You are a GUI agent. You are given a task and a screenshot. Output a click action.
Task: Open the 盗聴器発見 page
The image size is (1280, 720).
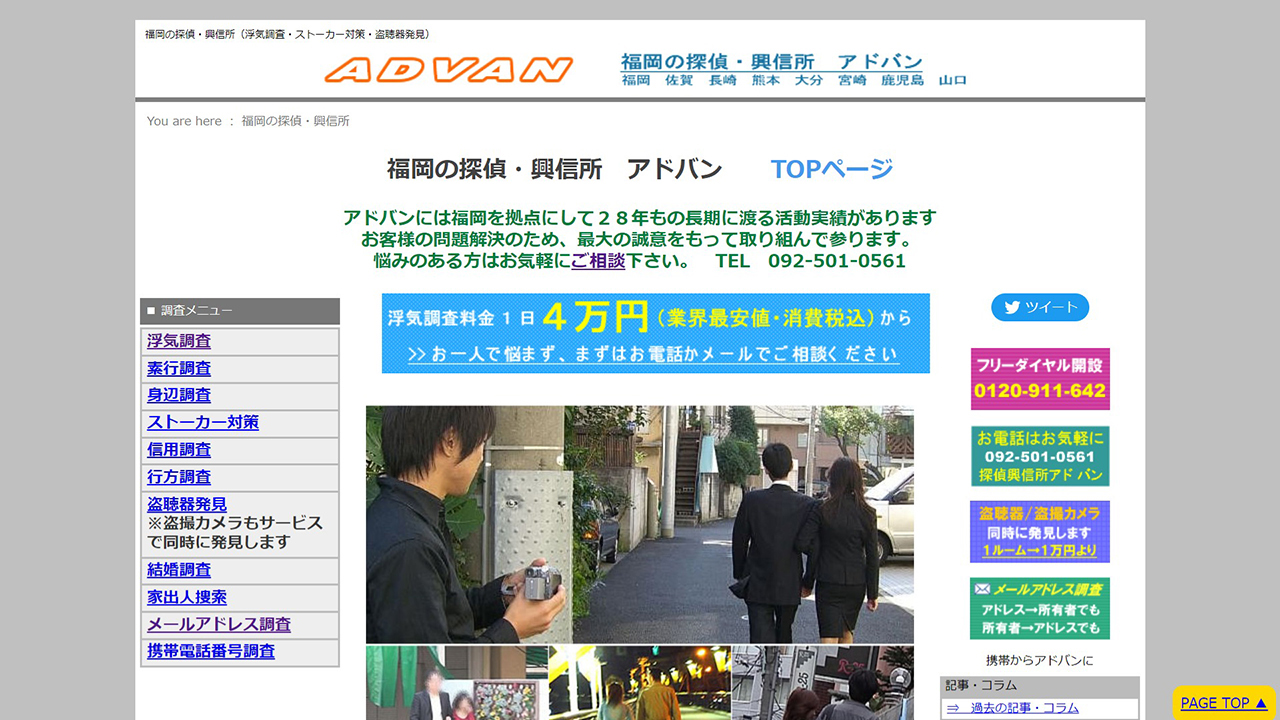pyautogui.click(x=186, y=505)
